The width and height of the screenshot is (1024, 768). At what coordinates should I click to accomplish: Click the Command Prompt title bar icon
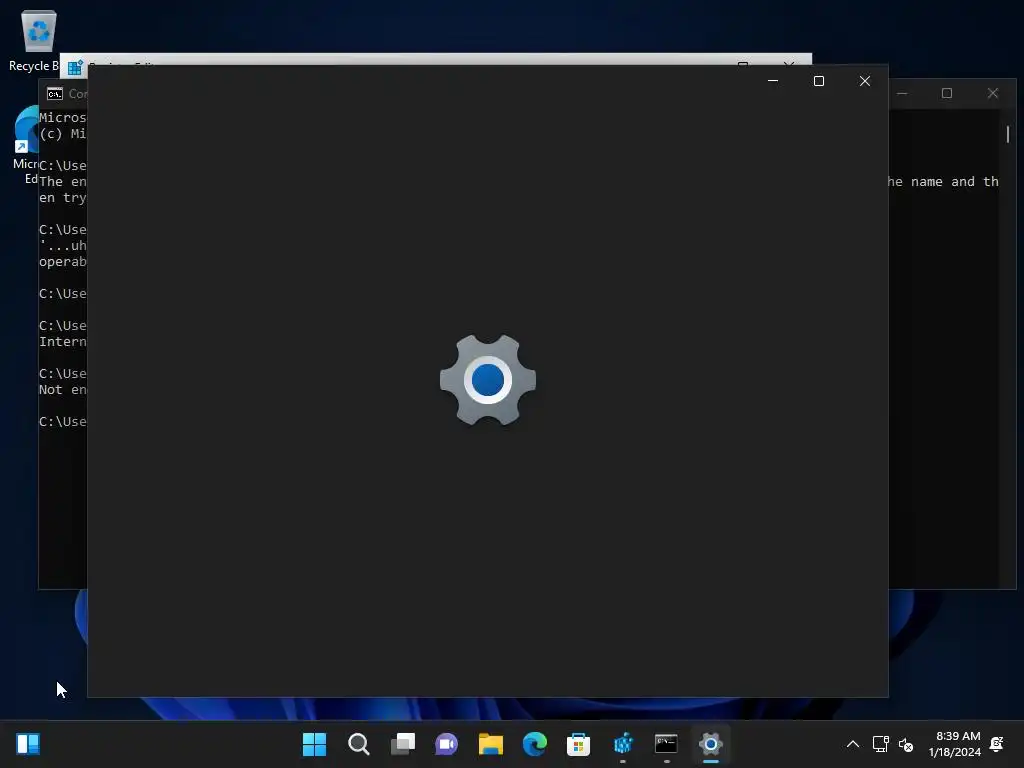55,94
